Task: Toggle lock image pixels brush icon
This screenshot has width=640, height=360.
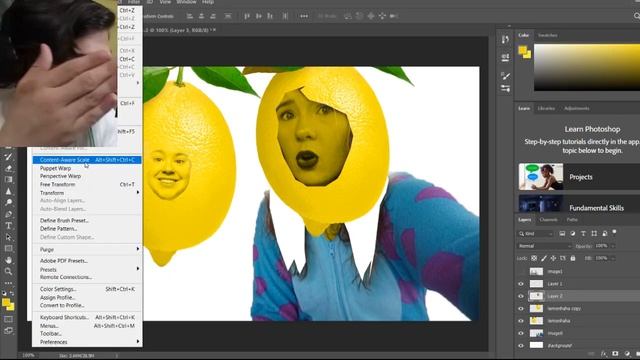Action: tap(544, 258)
